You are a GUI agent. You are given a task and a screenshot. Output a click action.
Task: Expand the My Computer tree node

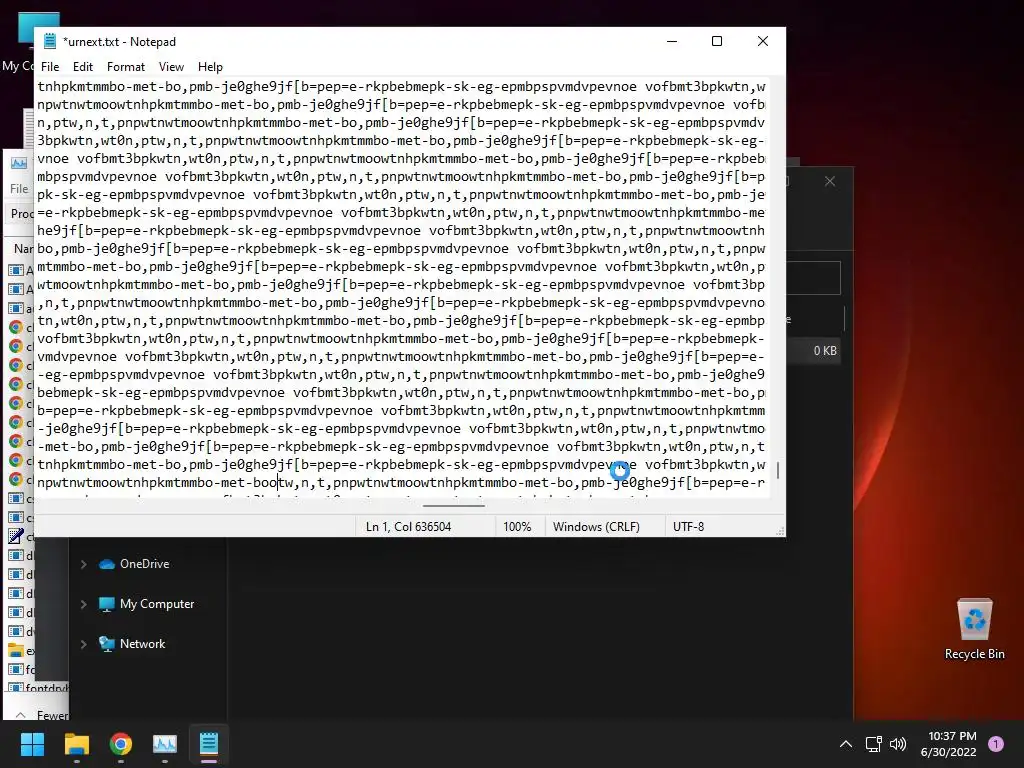[84, 605]
